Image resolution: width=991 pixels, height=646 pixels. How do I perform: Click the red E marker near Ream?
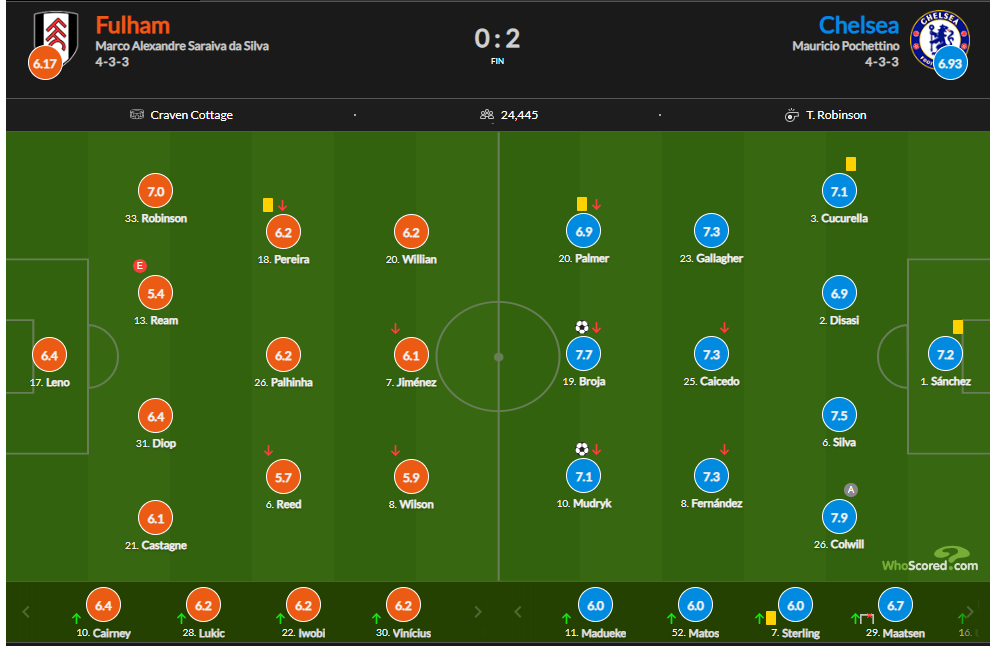click(140, 265)
